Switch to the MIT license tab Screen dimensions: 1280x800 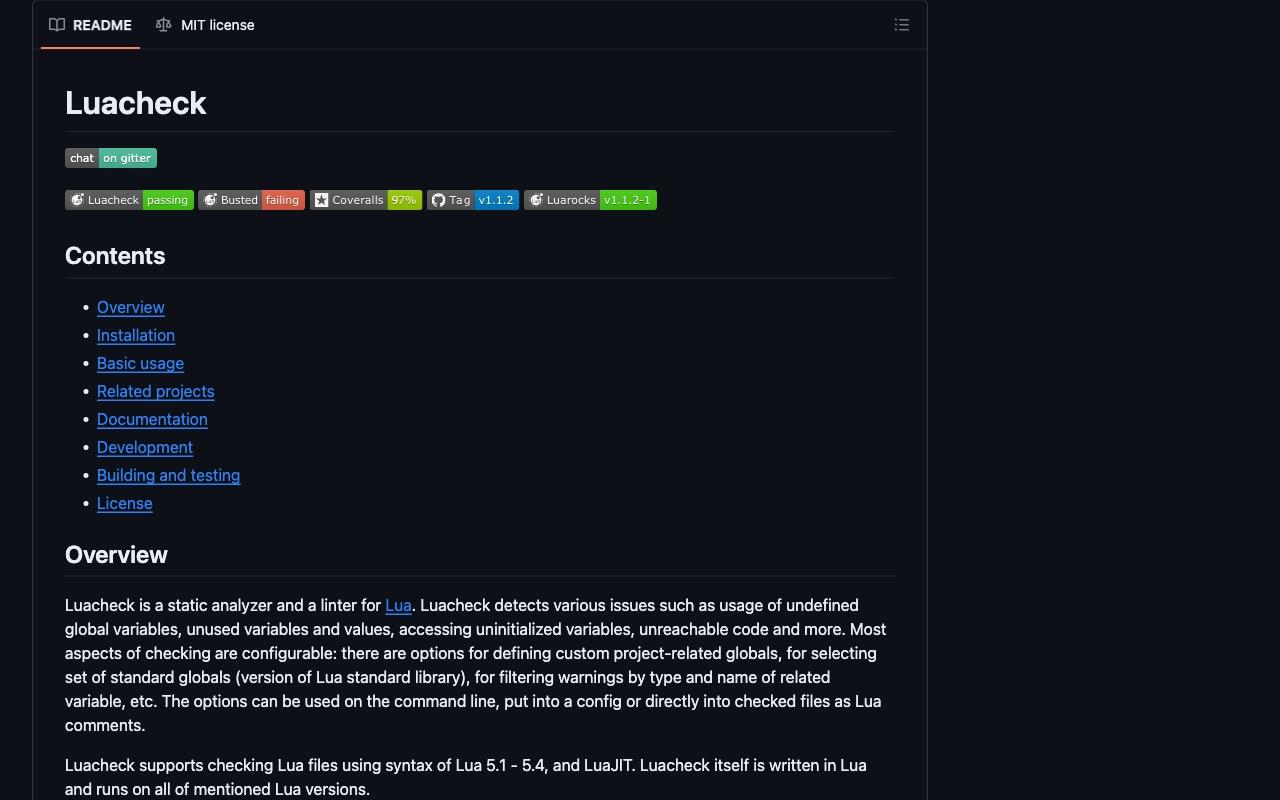[205, 25]
